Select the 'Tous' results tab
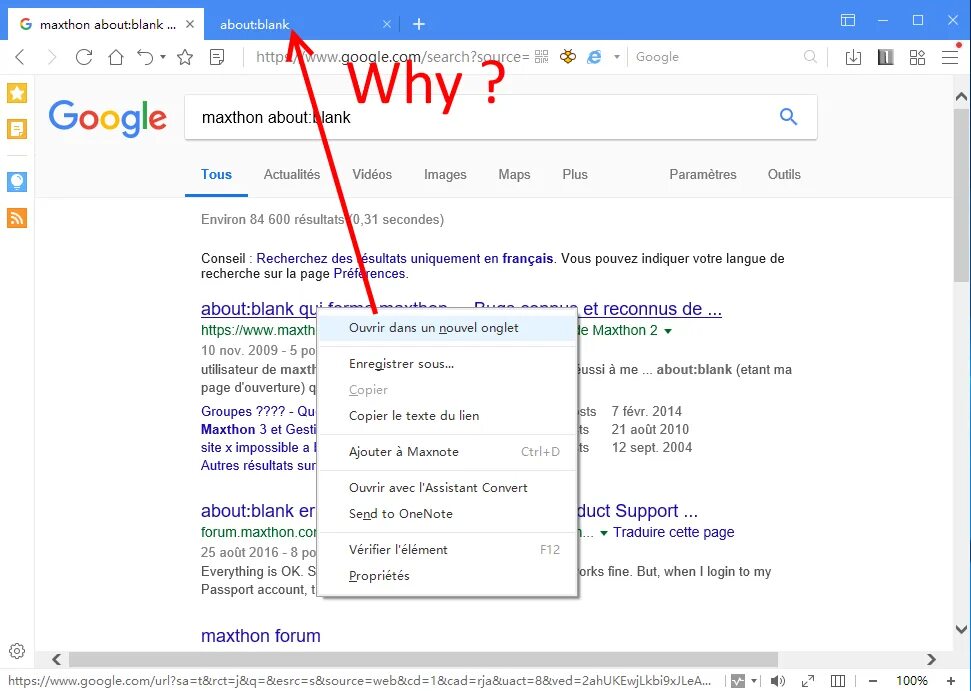This screenshot has height=691, width=971. coord(216,175)
